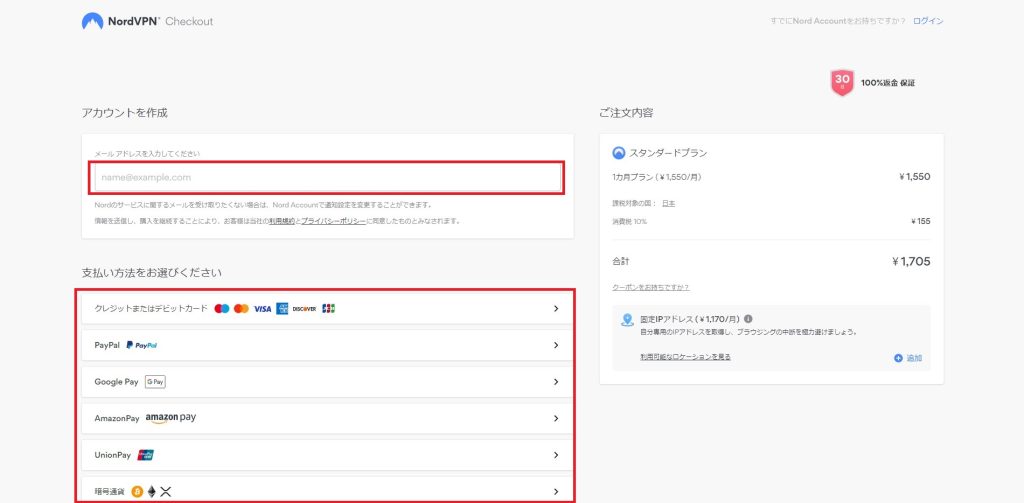The width and height of the screenshot is (1024, 503).
Task: Click the blue plus icon next to 追加
Action: pyautogui.click(x=898, y=358)
